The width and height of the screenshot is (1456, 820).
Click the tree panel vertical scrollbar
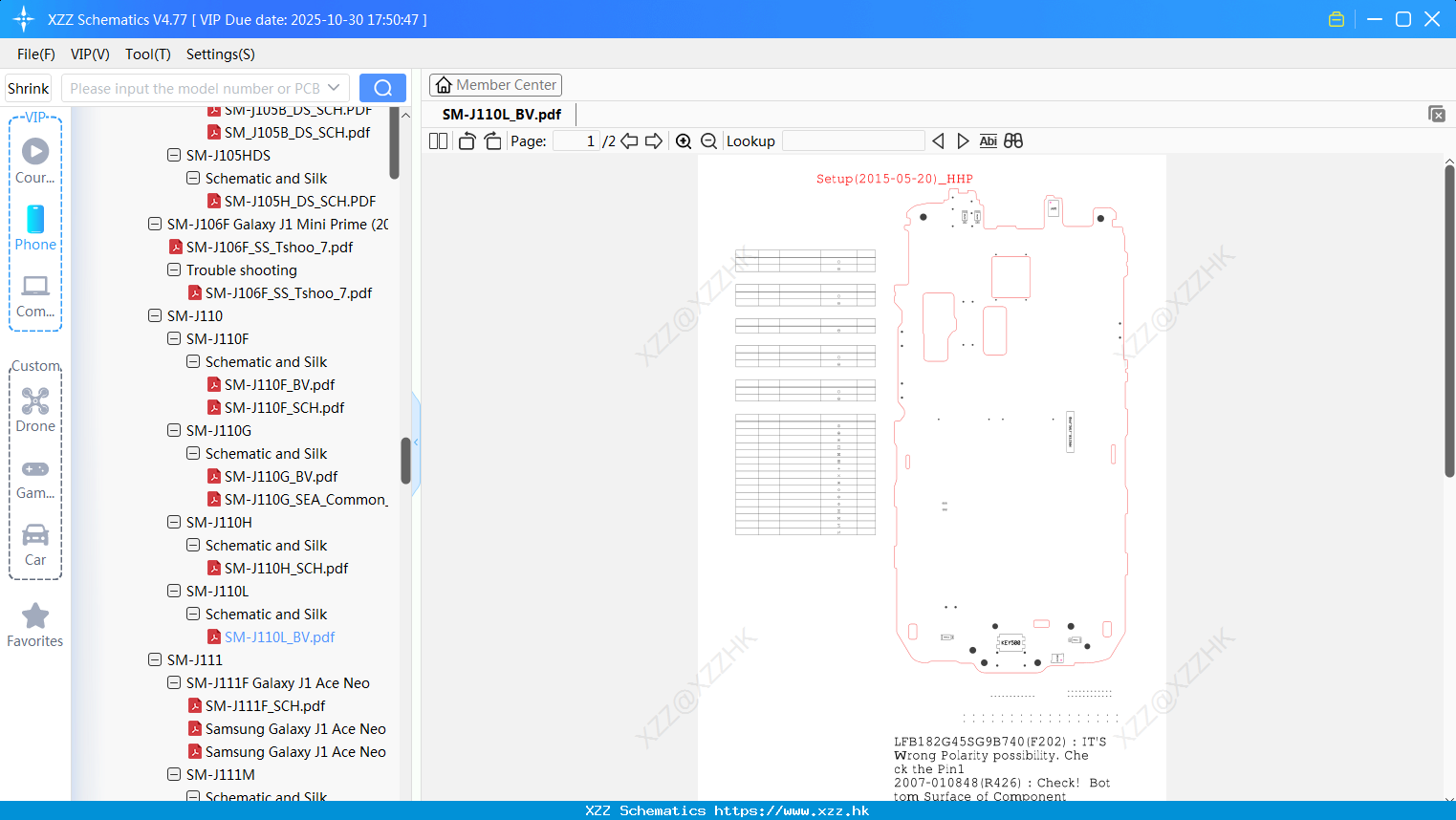click(405, 459)
